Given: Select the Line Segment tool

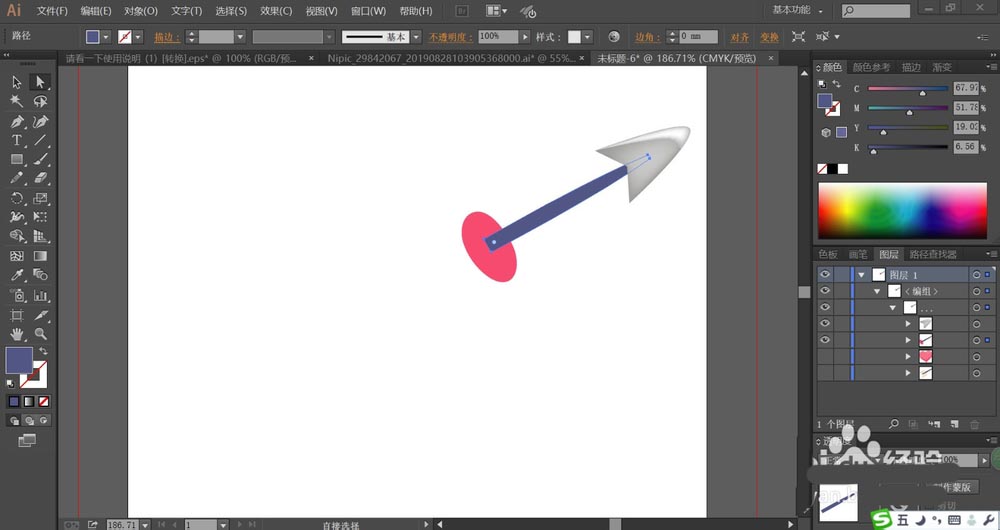Looking at the screenshot, I should tap(40, 140).
